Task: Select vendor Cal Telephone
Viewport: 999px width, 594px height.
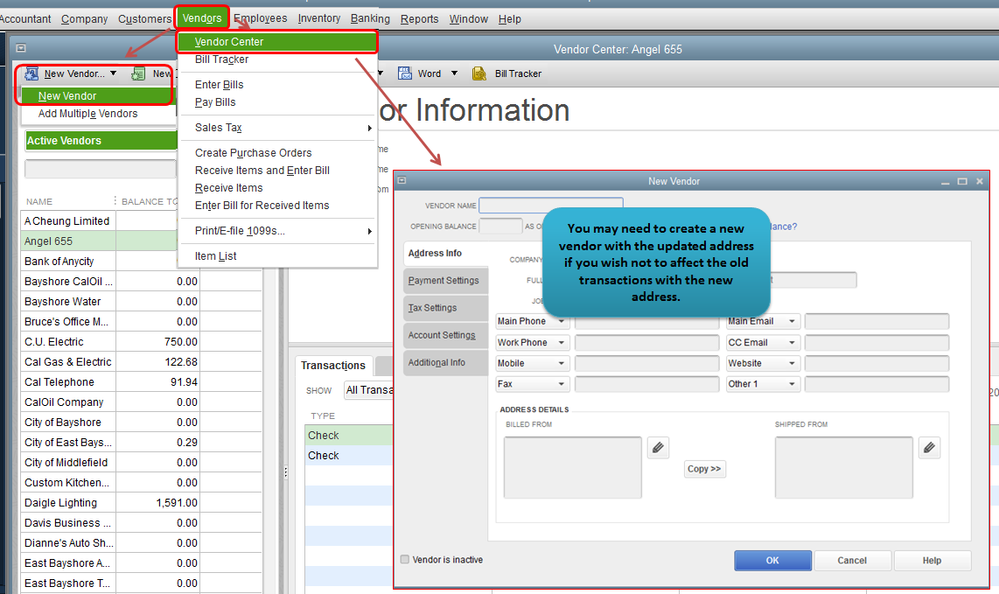Action: (x=59, y=382)
